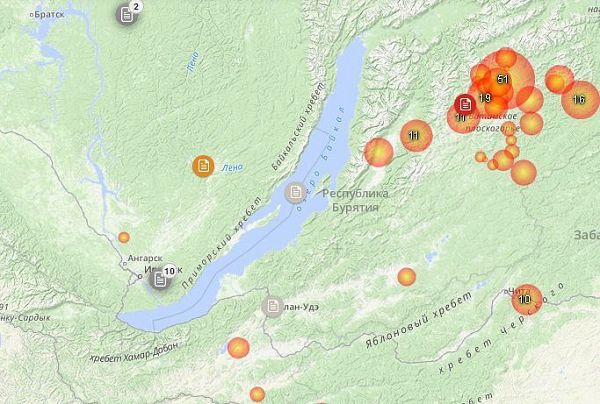Click the Братск city label

[x=47, y=15]
